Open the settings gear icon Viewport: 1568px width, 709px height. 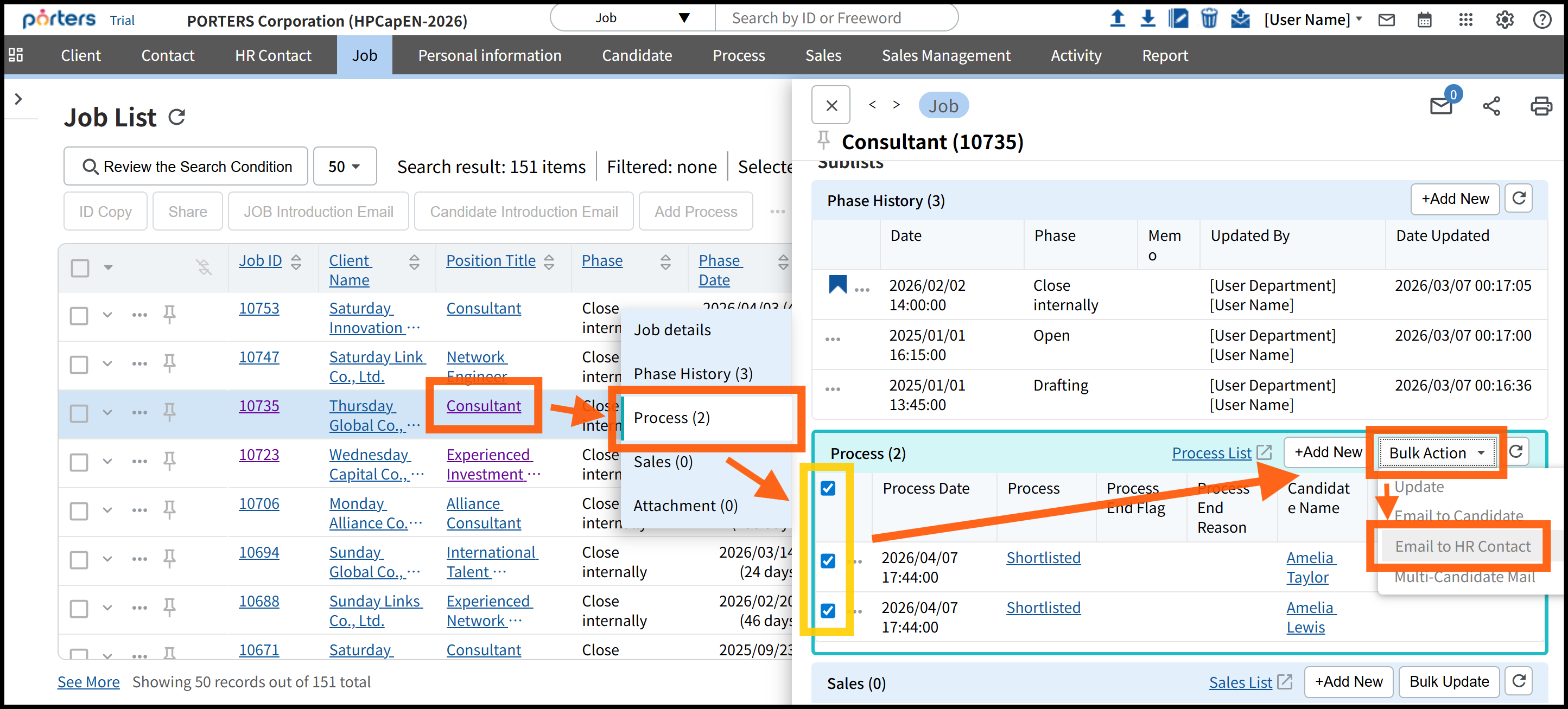[1504, 20]
